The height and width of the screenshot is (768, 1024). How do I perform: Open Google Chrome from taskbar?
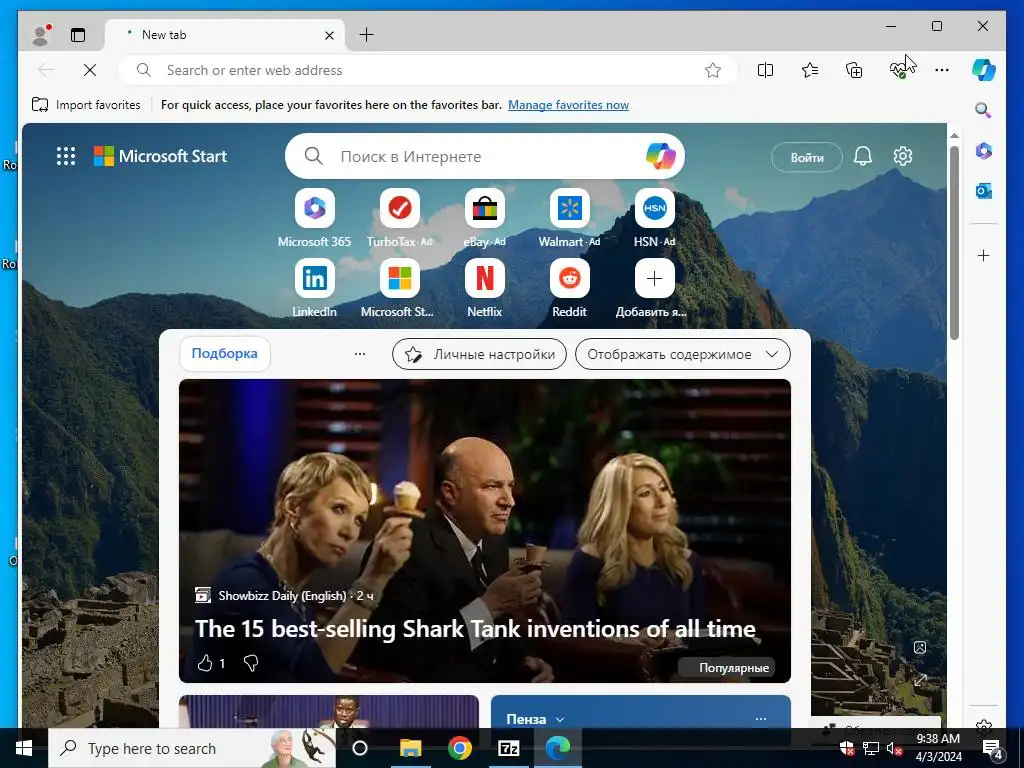460,748
